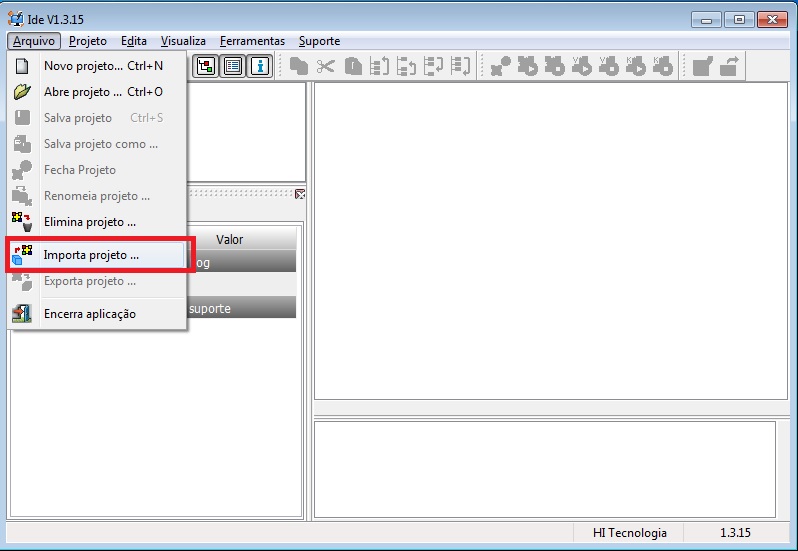Click the second-to-last toolbar icon with pencil
Screen dimensions: 798x551
(x=702, y=66)
